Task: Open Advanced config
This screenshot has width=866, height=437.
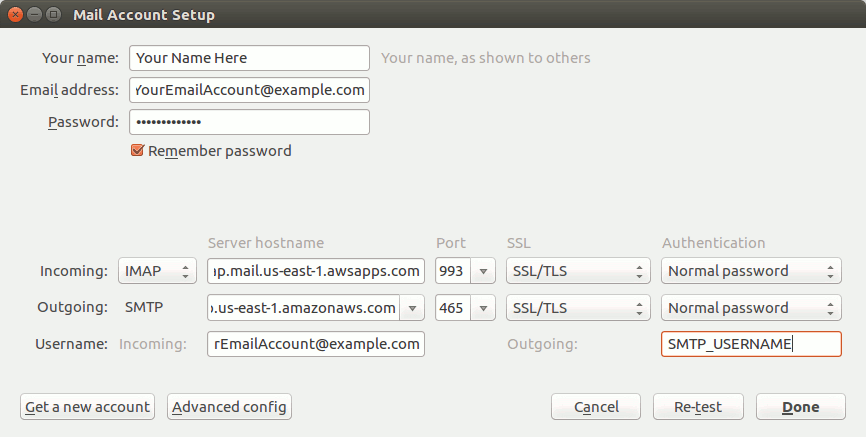Action: point(229,407)
